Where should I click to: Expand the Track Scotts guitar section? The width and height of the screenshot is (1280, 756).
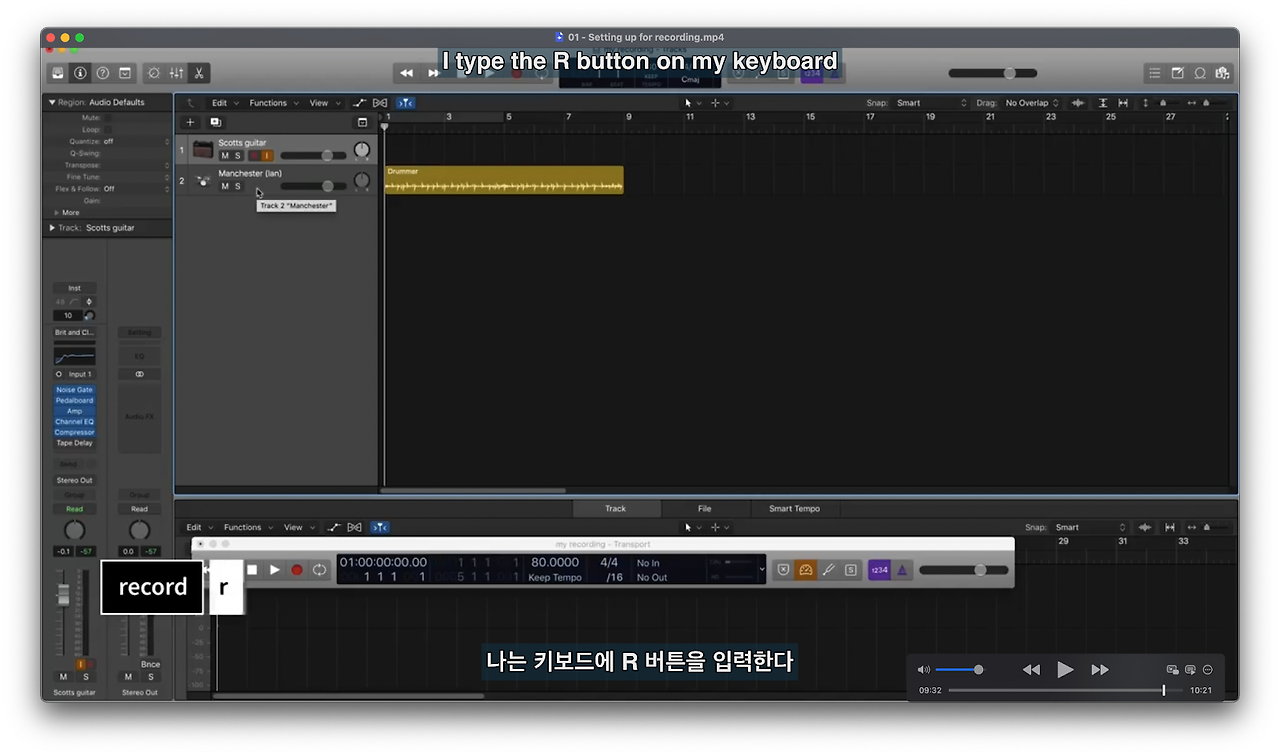pyautogui.click(x=52, y=228)
